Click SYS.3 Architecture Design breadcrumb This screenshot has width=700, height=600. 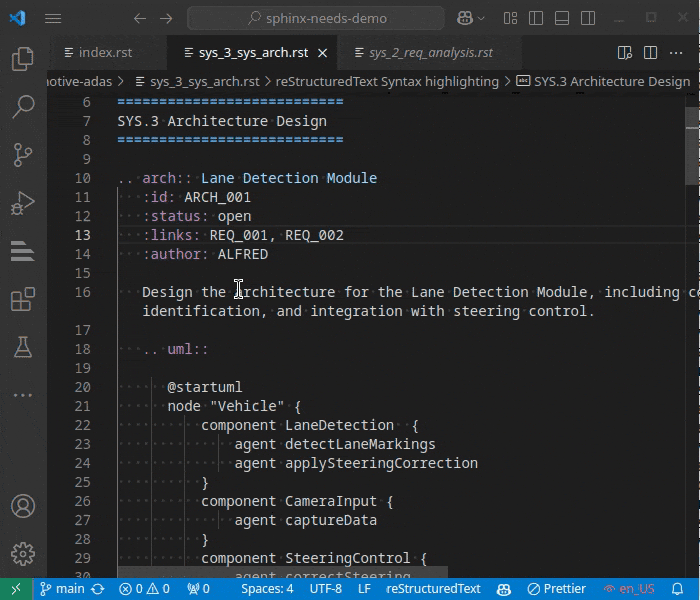pos(604,82)
